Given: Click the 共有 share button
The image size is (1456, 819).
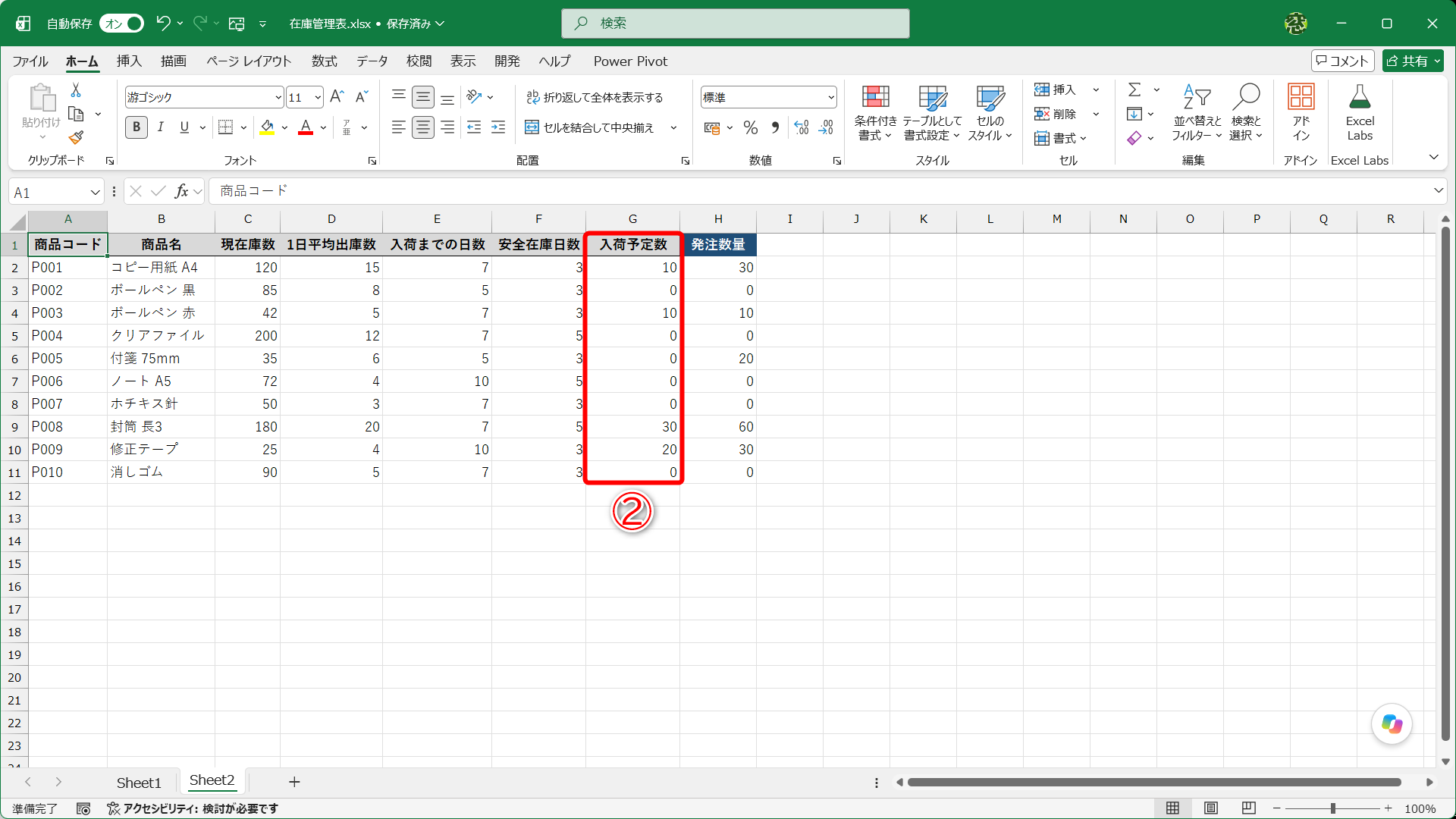Looking at the screenshot, I should coord(1413,61).
